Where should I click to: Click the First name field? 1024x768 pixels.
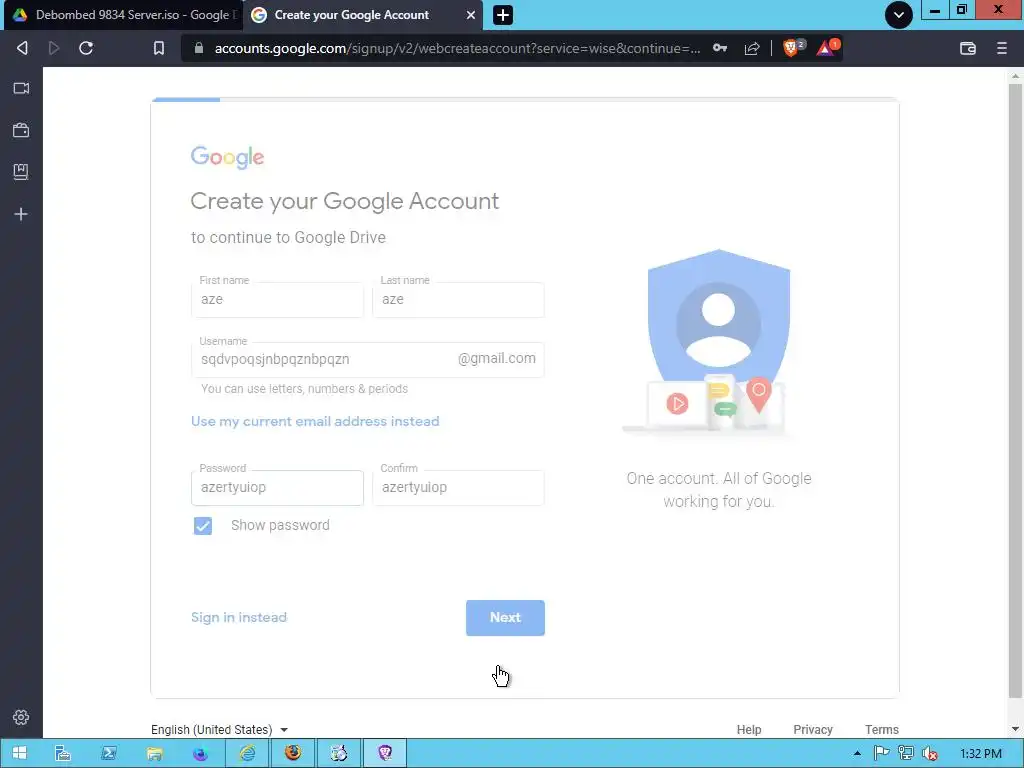277,300
